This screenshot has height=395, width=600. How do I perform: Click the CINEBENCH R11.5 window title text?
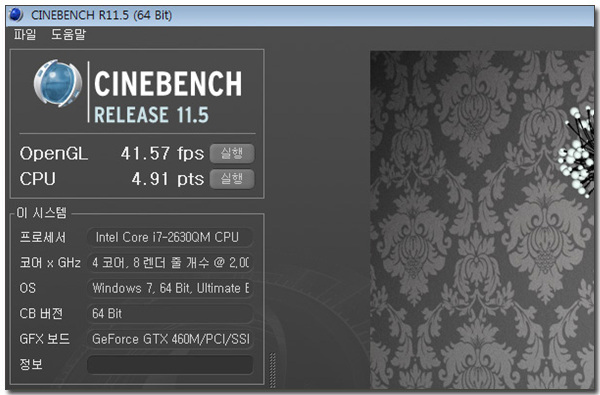[101, 15]
